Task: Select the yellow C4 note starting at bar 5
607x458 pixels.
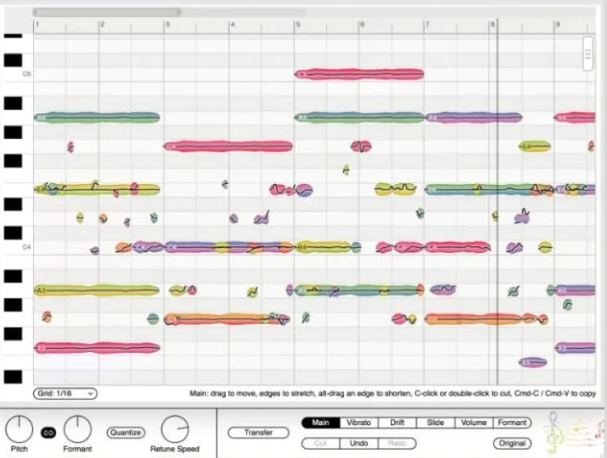Action: [x=323, y=247]
